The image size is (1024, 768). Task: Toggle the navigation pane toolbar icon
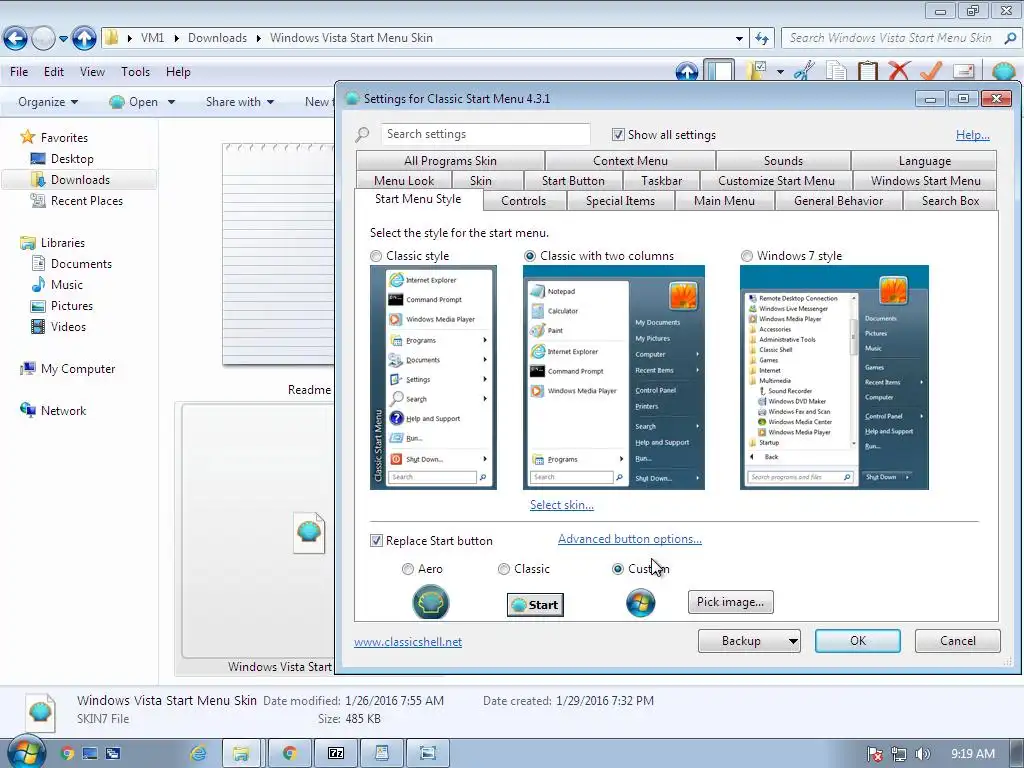[719, 71]
